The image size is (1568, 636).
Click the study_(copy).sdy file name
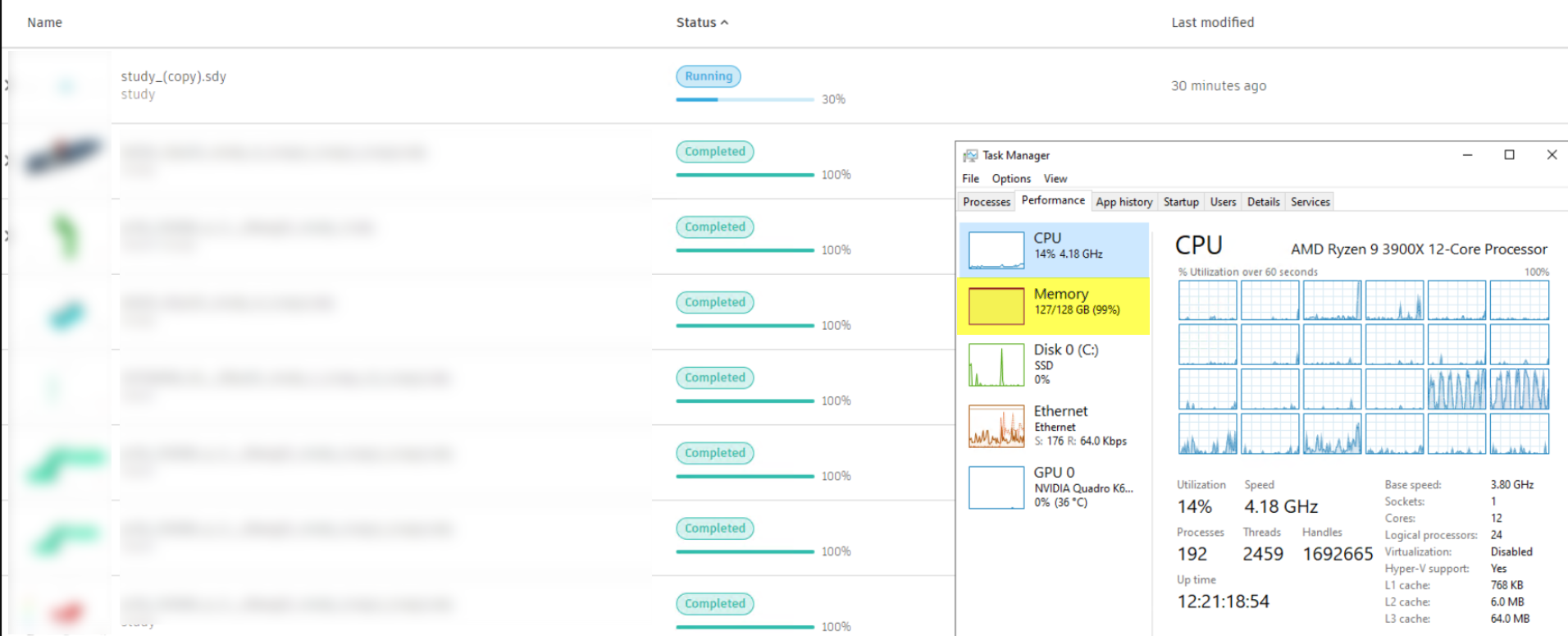pos(173,76)
